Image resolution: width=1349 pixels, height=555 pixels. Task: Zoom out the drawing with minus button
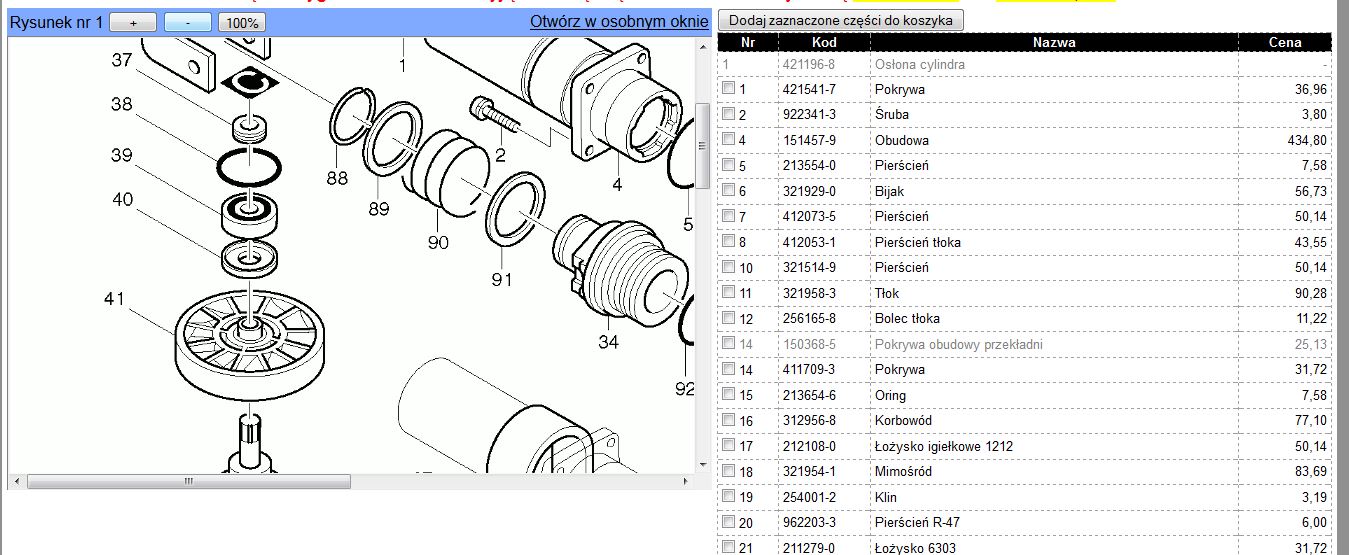click(188, 22)
